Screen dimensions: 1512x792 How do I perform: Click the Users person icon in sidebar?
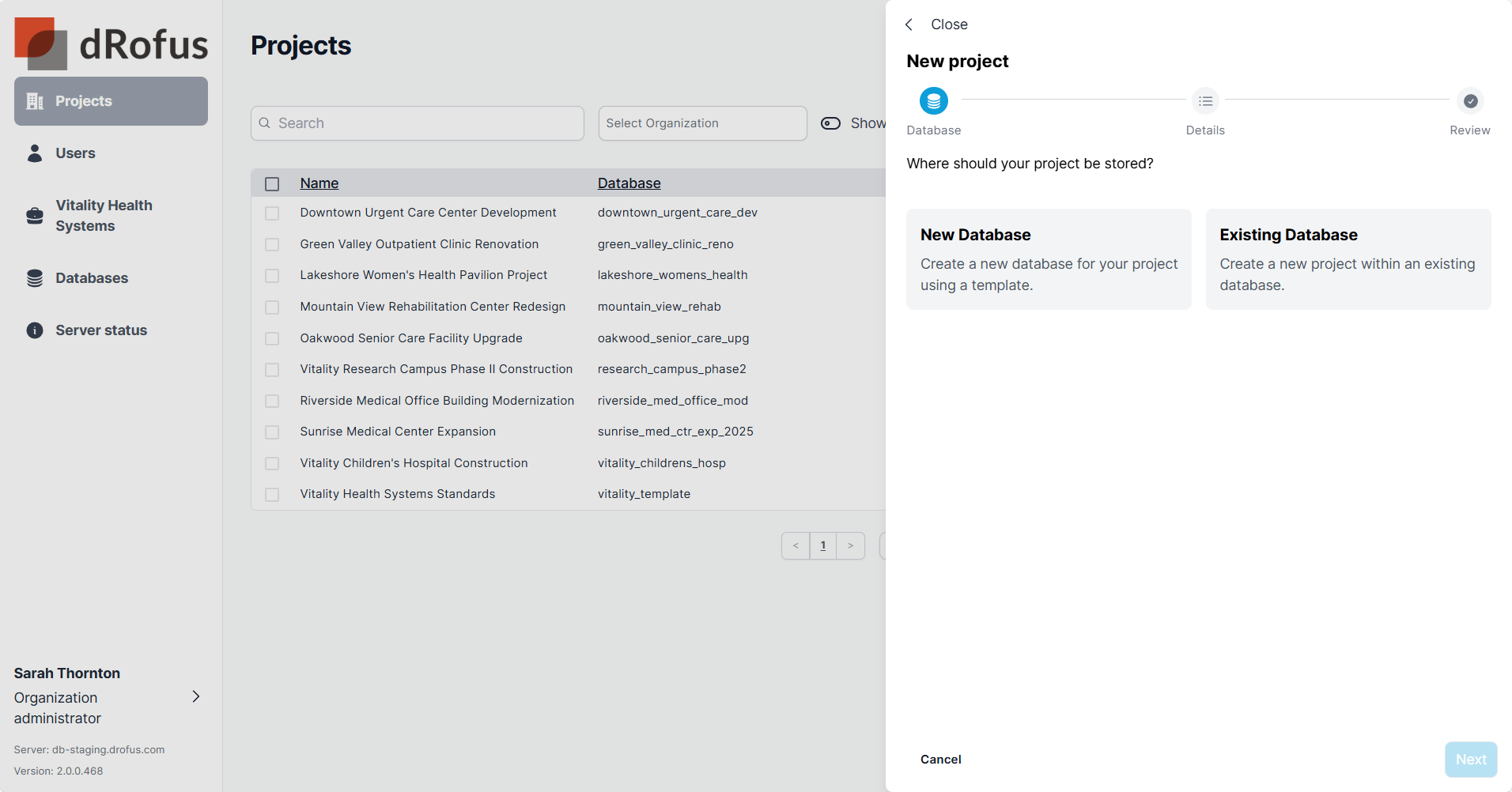click(x=35, y=153)
